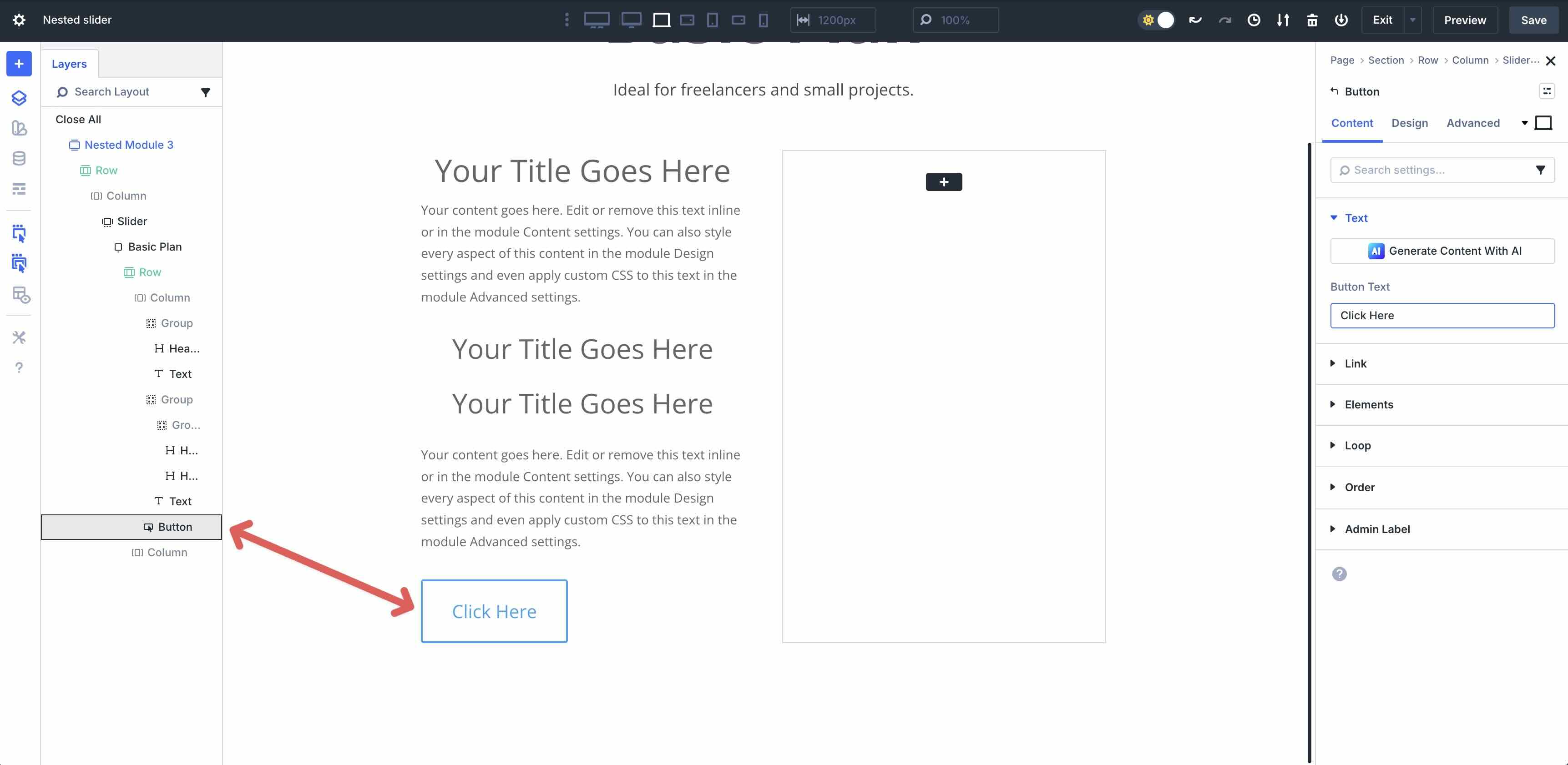Click the Button Text input field

pyautogui.click(x=1442, y=315)
